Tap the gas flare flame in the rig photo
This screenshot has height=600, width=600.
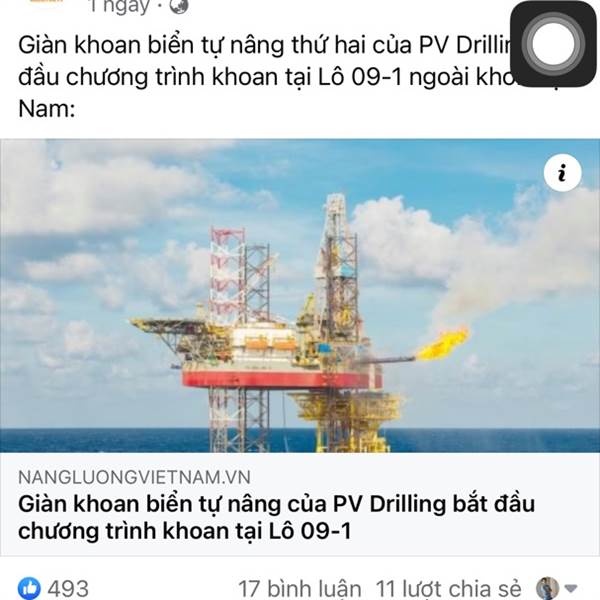tap(442, 344)
